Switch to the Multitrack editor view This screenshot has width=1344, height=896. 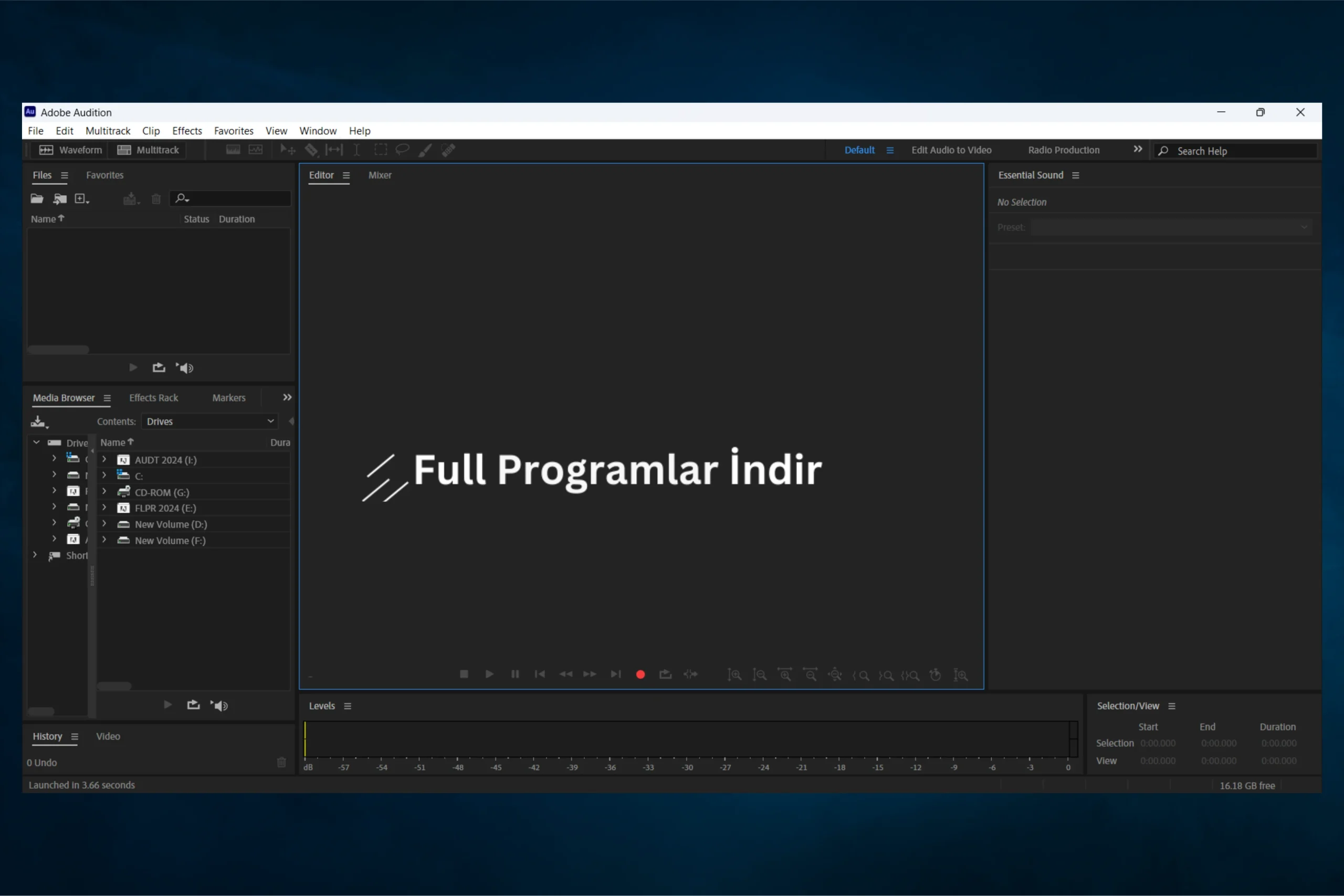[x=148, y=150]
